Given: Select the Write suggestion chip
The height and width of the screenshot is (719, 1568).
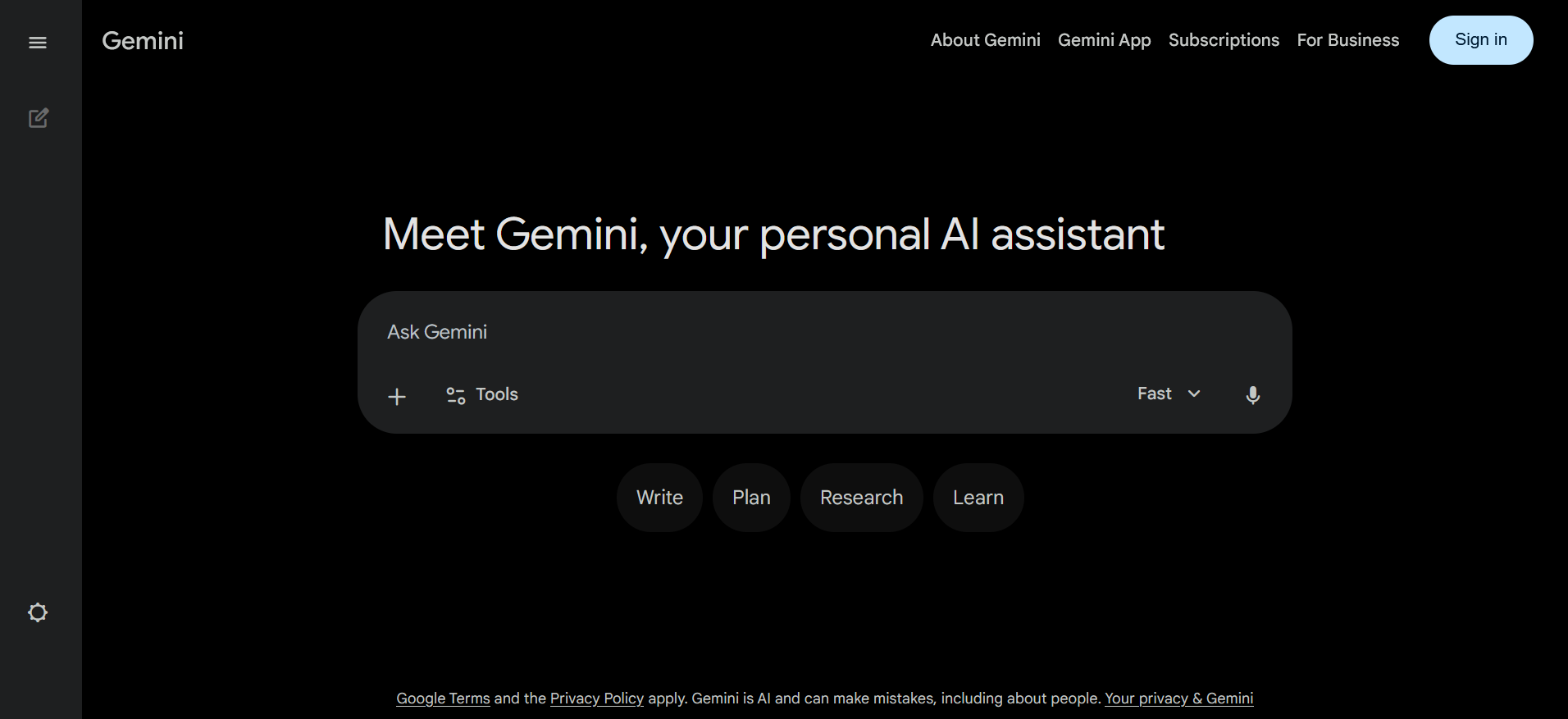Looking at the screenshot, I should click(659, 497).
